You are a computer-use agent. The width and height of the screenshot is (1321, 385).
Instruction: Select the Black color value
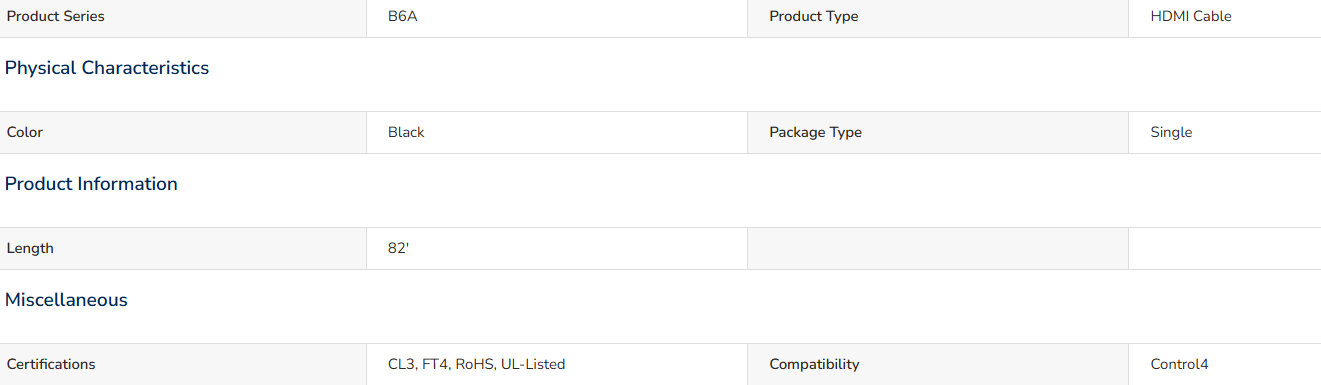tap(406, 132)
